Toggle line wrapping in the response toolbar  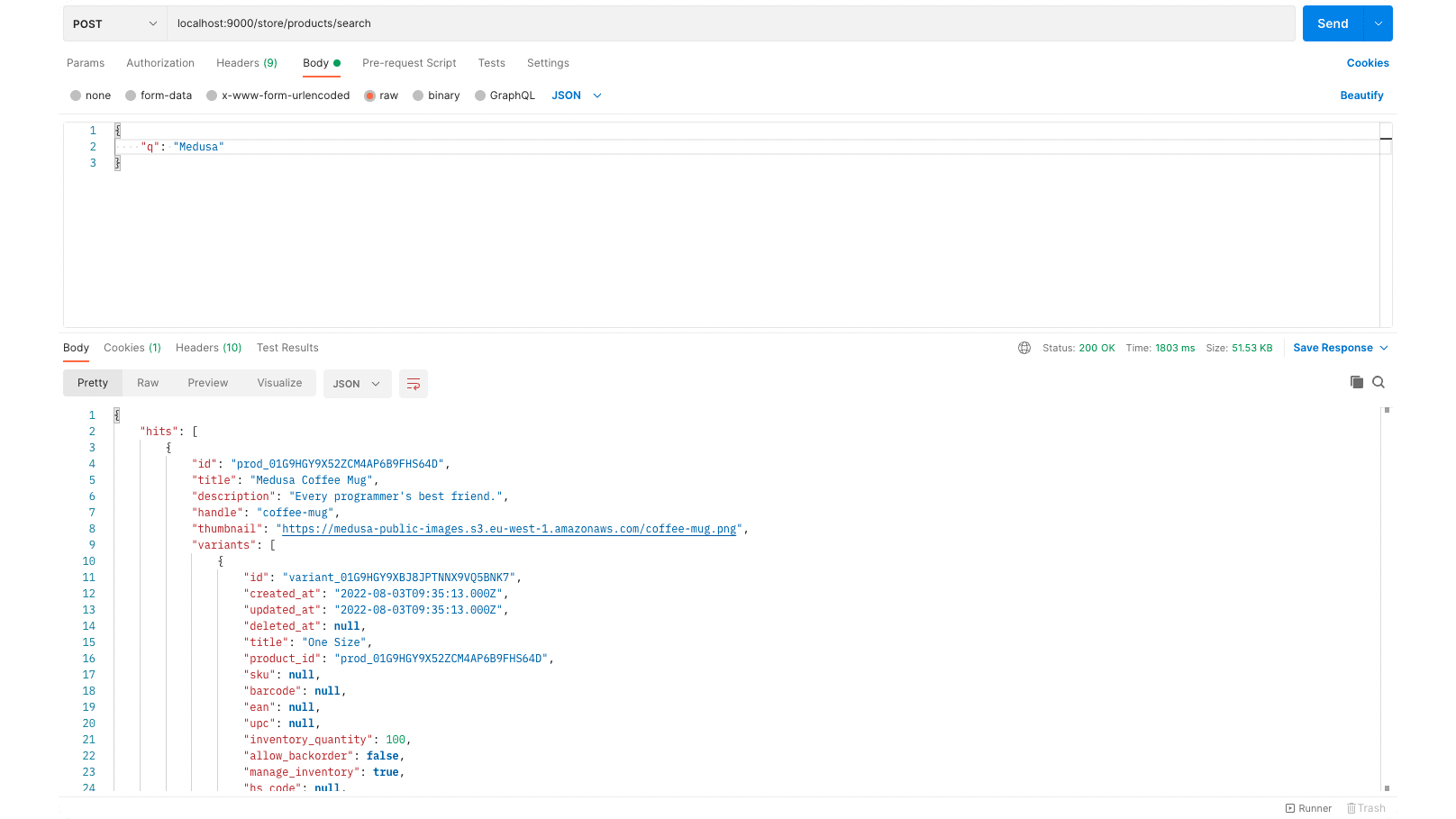pos(413,383)
